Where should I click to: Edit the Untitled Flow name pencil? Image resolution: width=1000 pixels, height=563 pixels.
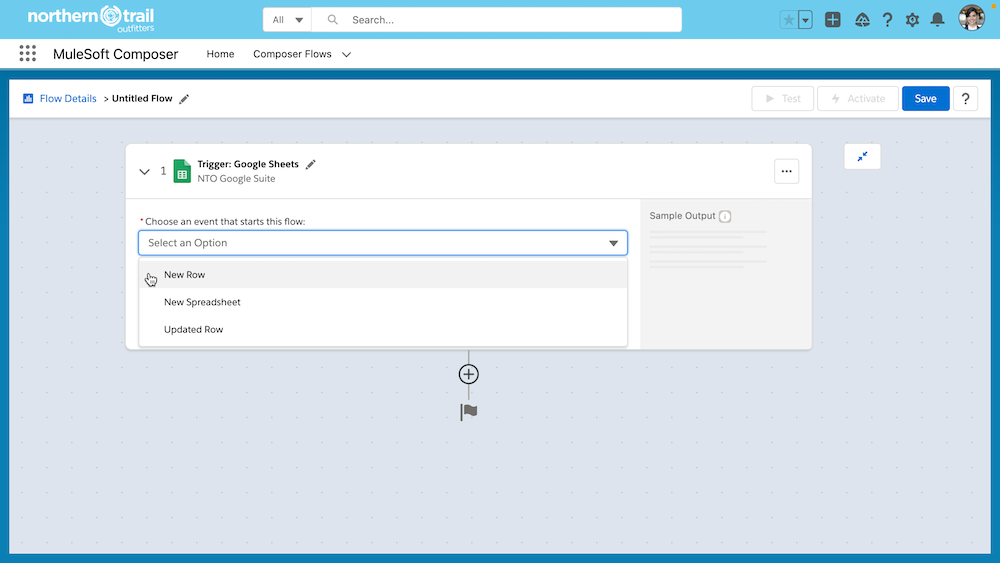184,99
